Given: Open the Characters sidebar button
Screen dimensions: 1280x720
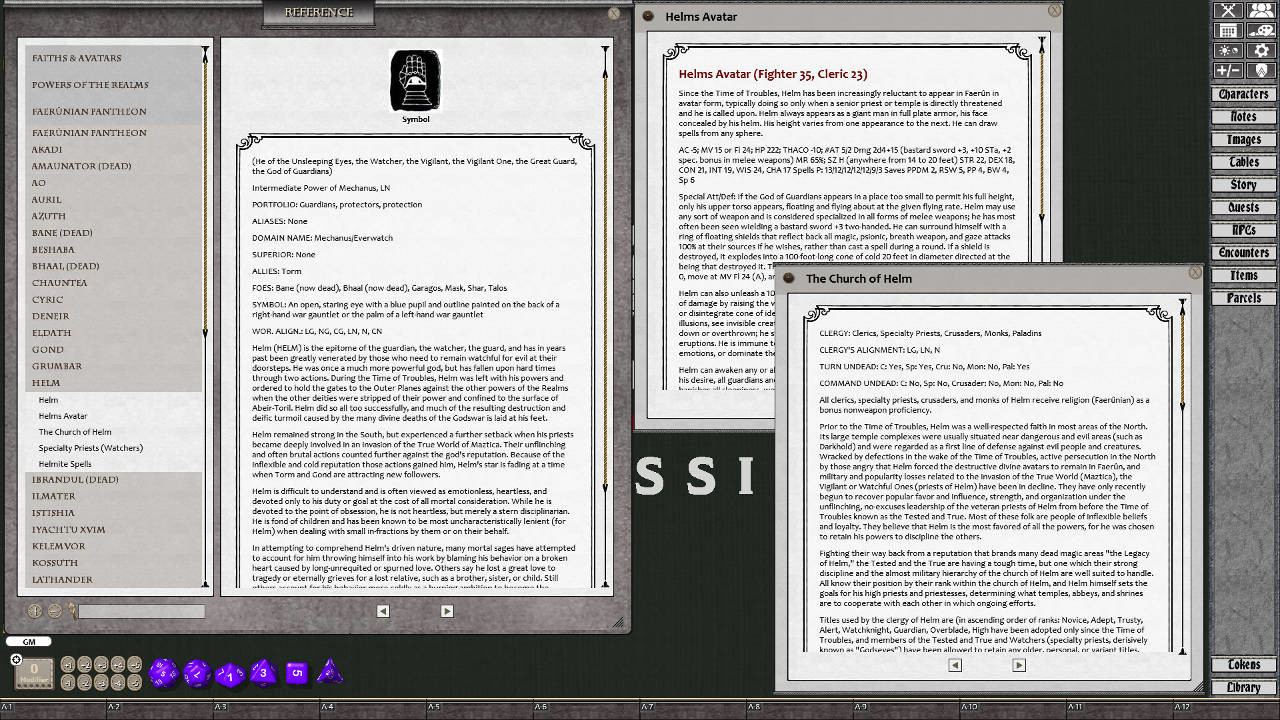Looking at the screenshot, I should (x=1243, y=95).
